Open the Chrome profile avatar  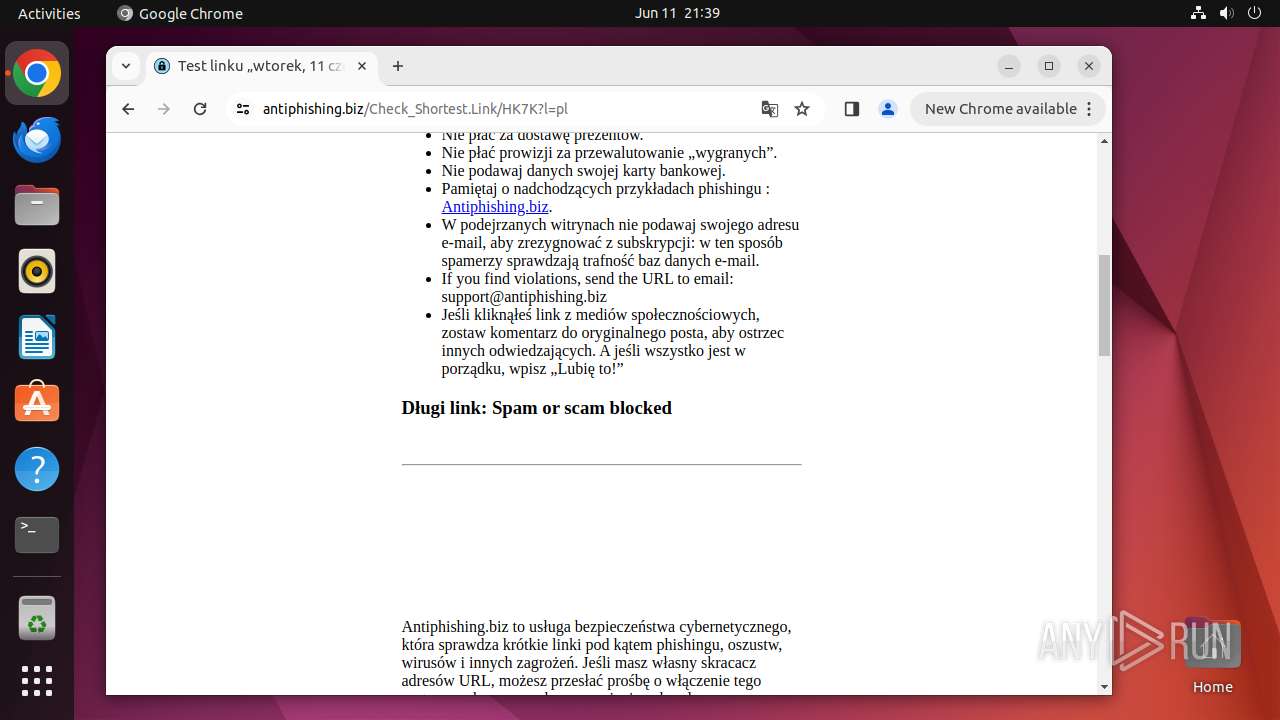pos(888,109)
